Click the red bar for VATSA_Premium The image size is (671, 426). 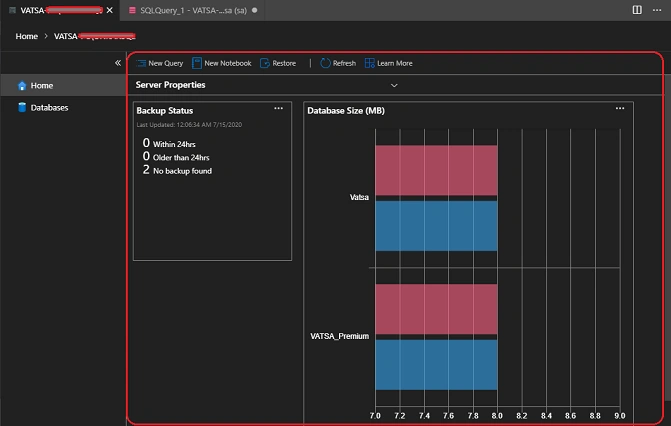pos(436,309)
